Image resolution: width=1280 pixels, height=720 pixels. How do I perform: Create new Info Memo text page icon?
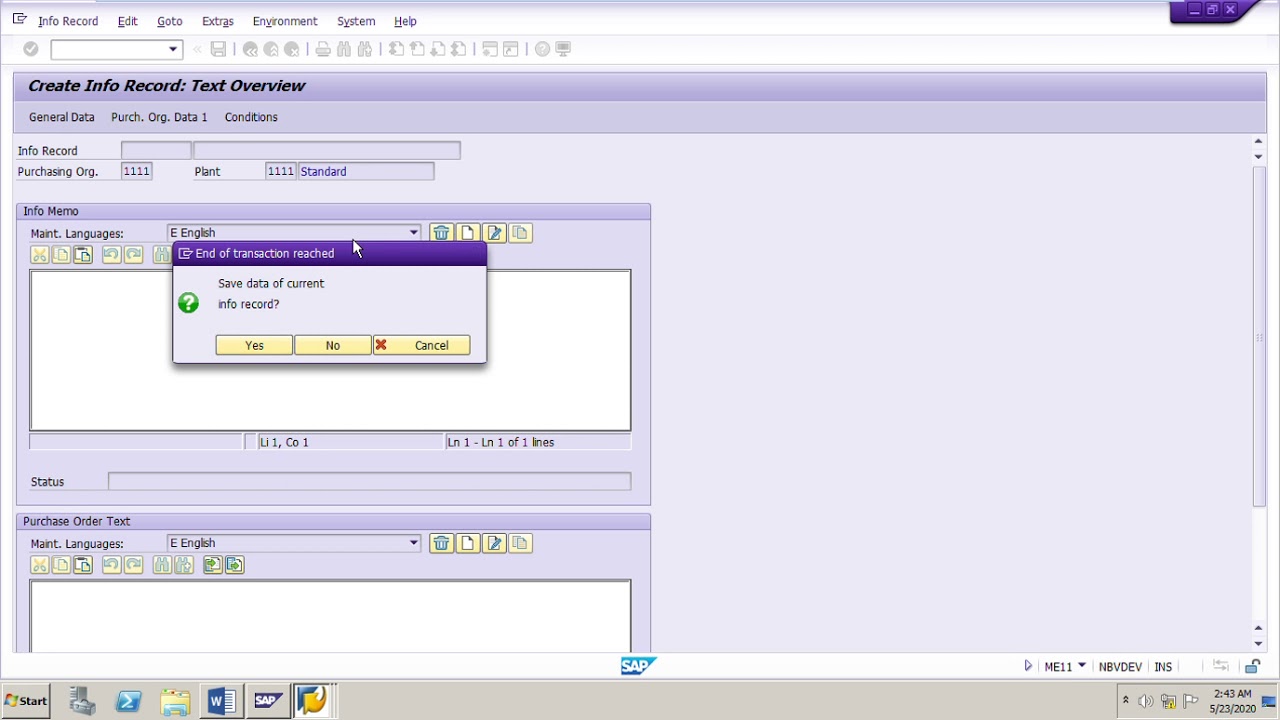pos(467,233)
